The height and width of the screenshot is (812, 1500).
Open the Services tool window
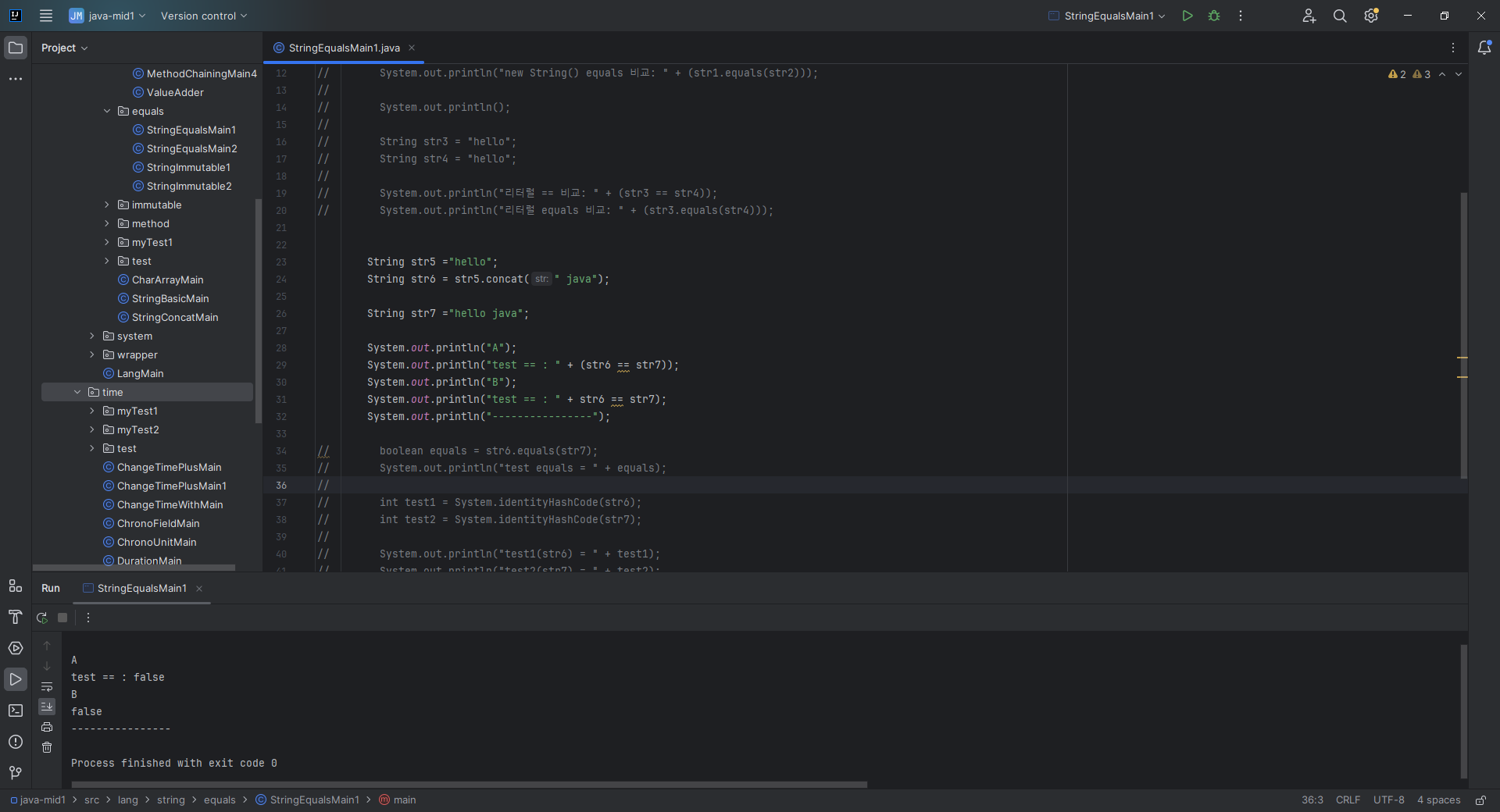coord(16,648)
